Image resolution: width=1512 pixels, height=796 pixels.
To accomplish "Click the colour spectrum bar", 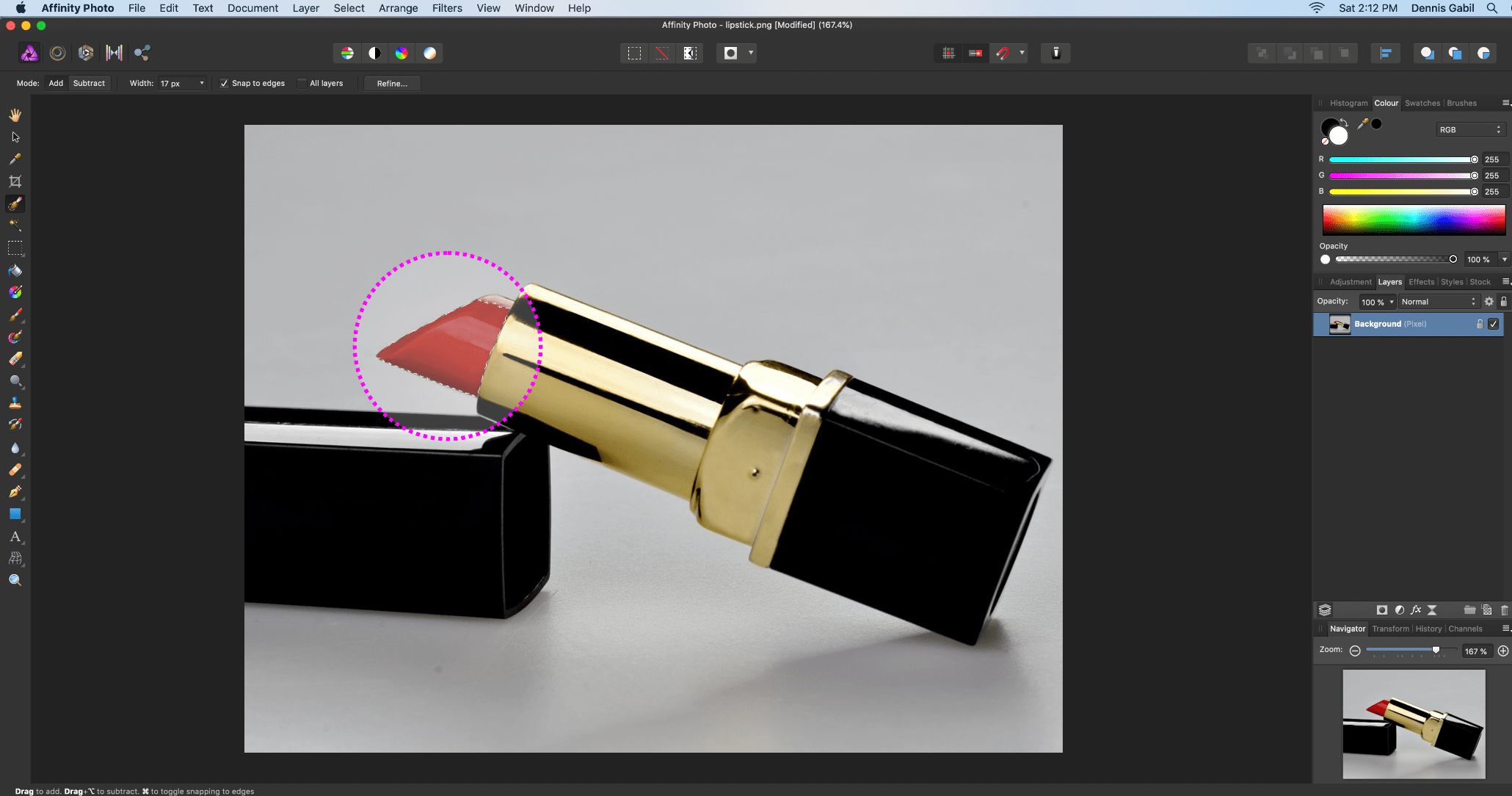I will click(x=1413, y=220).
